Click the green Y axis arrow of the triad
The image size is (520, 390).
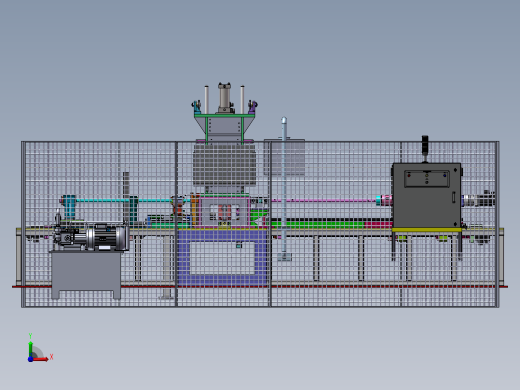pyautogui.click(x=31, y=349)
